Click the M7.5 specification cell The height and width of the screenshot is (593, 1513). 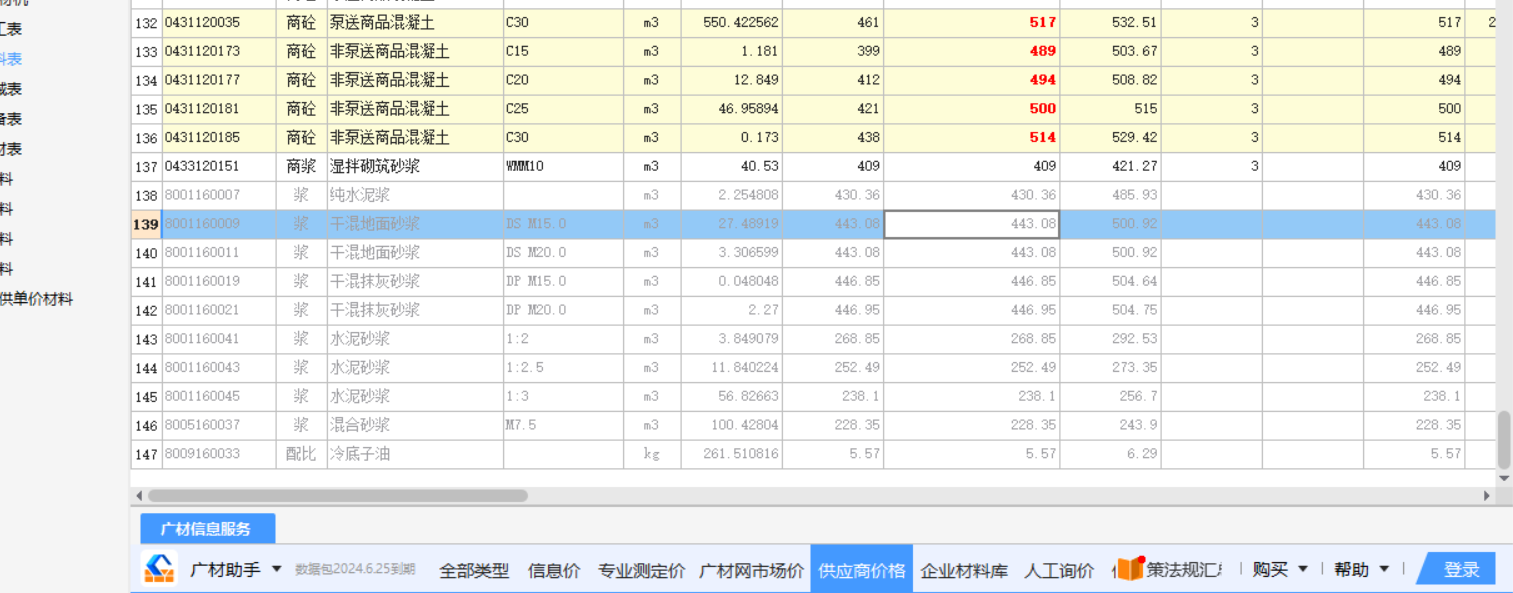point(563,425)
